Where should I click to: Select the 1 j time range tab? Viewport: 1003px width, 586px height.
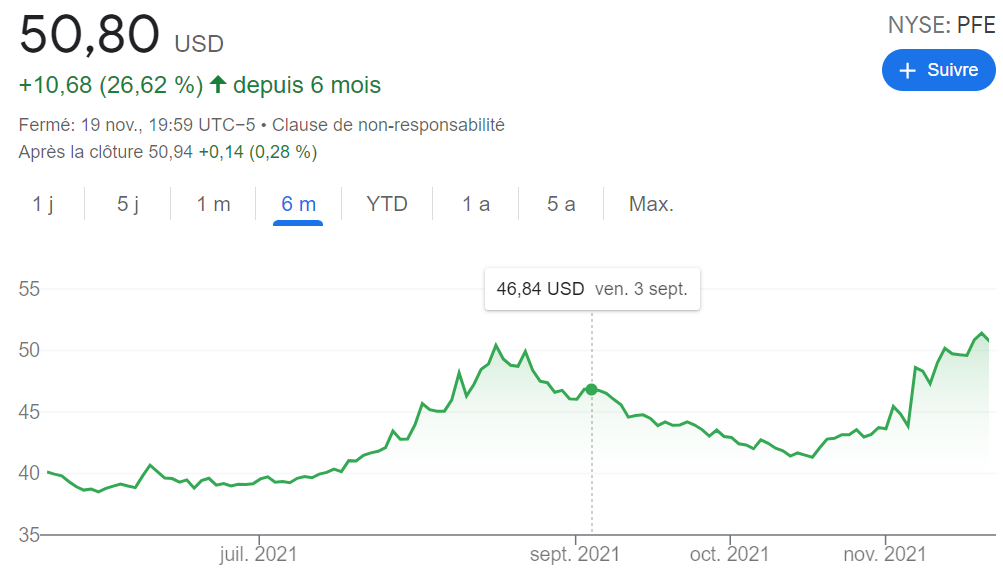43,204
